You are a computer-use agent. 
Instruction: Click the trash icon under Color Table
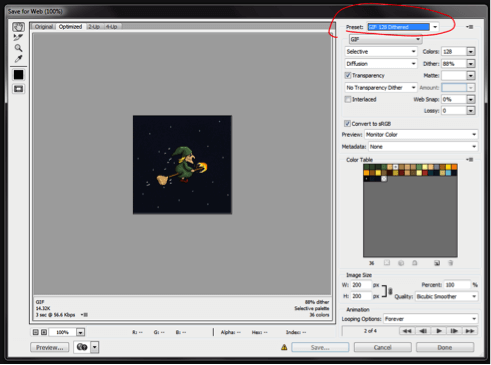pos(451,263)
